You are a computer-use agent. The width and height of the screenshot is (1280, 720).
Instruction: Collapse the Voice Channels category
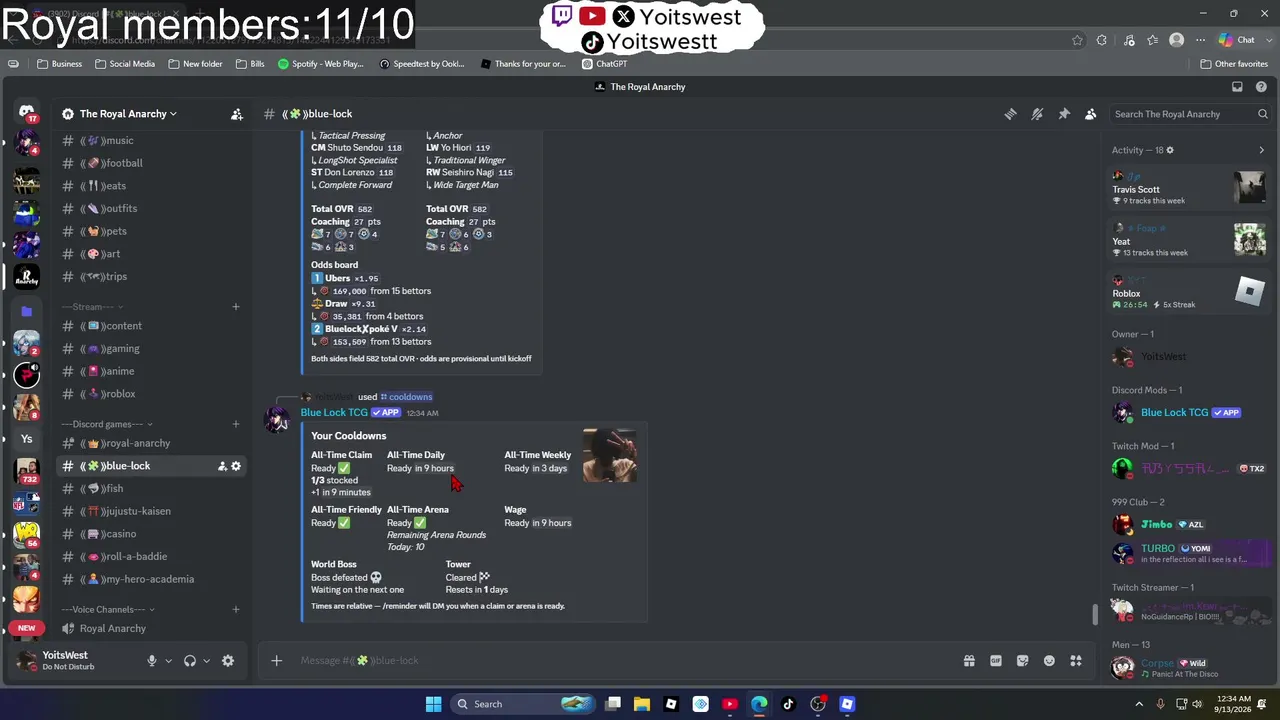point(108,609)
